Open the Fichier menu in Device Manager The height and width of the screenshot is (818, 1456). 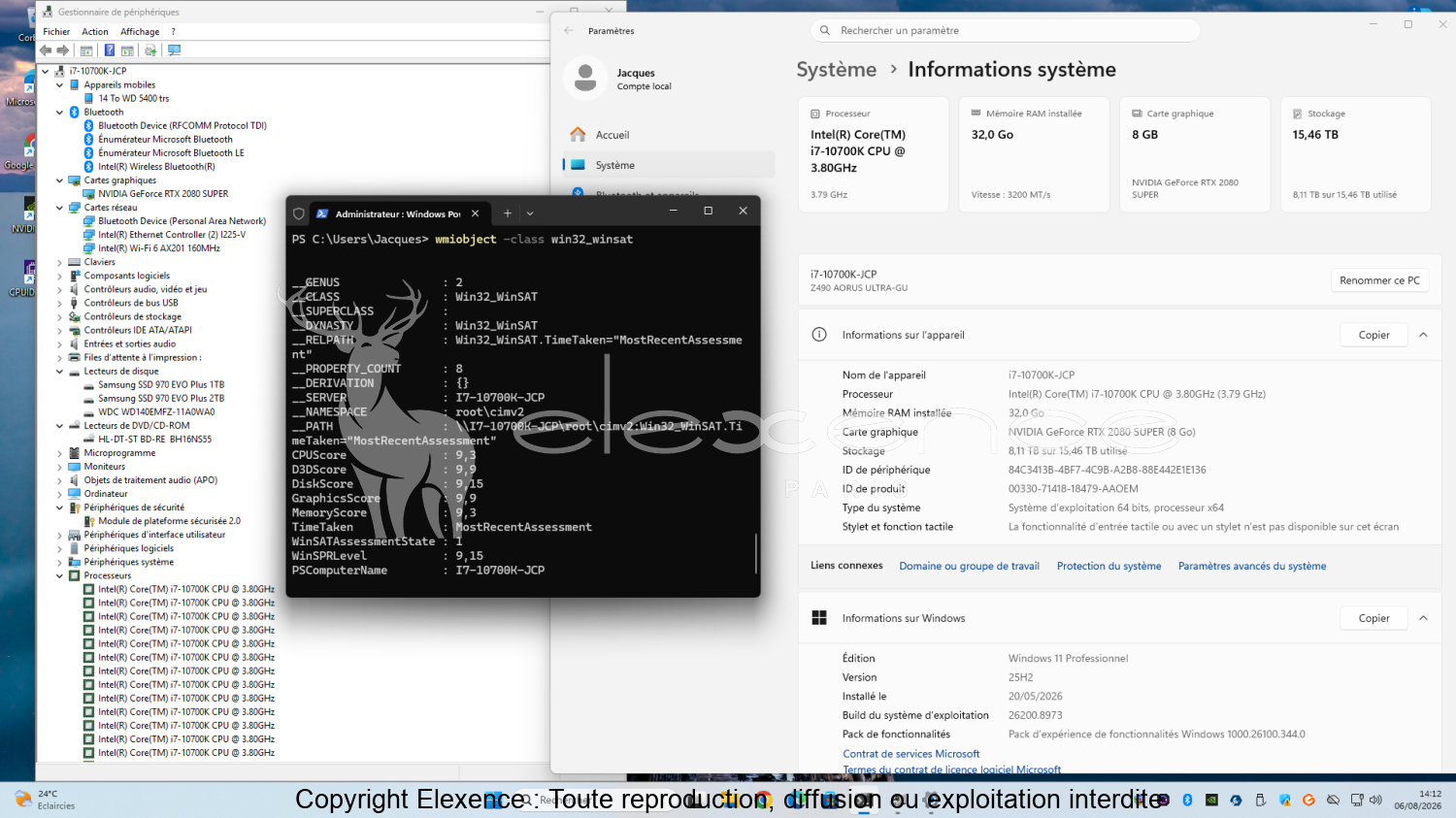(x=56, y=32)
